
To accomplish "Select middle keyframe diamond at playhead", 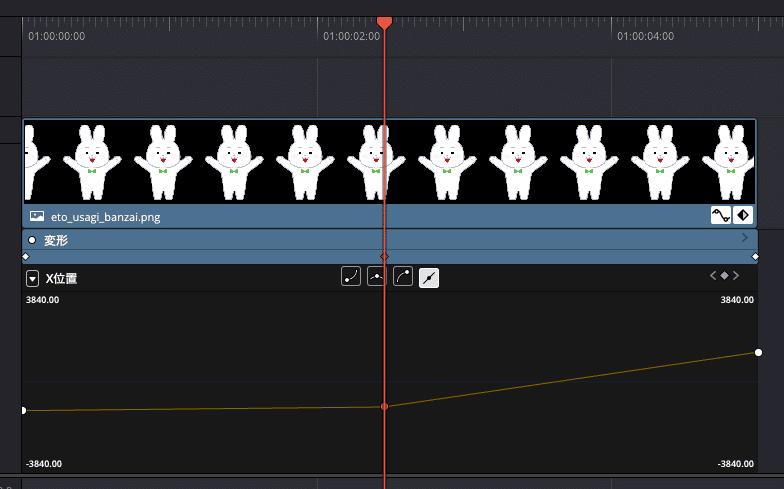I will coord(384,256).
